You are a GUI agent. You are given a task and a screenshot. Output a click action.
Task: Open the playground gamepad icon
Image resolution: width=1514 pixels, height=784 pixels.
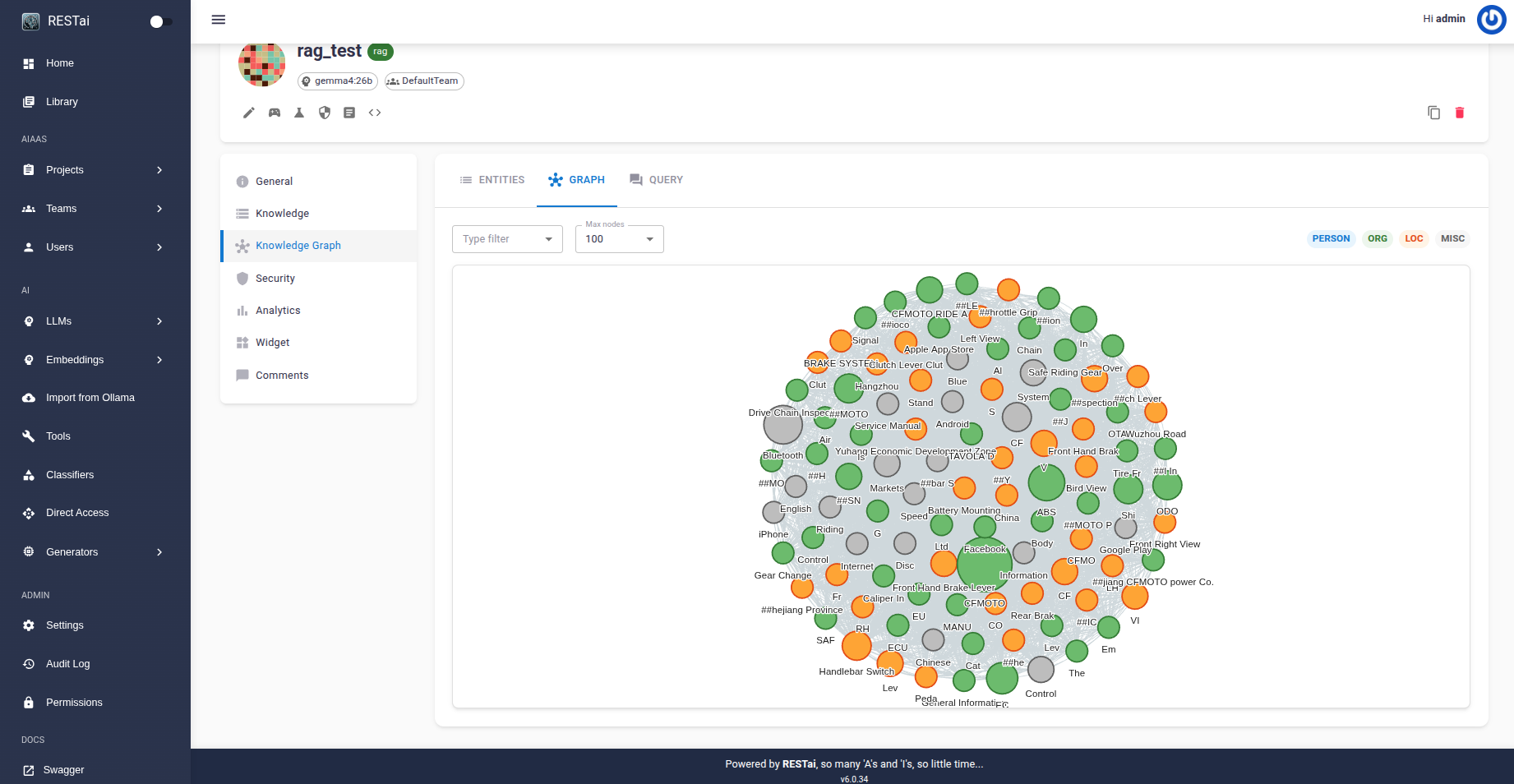point(275,113)
